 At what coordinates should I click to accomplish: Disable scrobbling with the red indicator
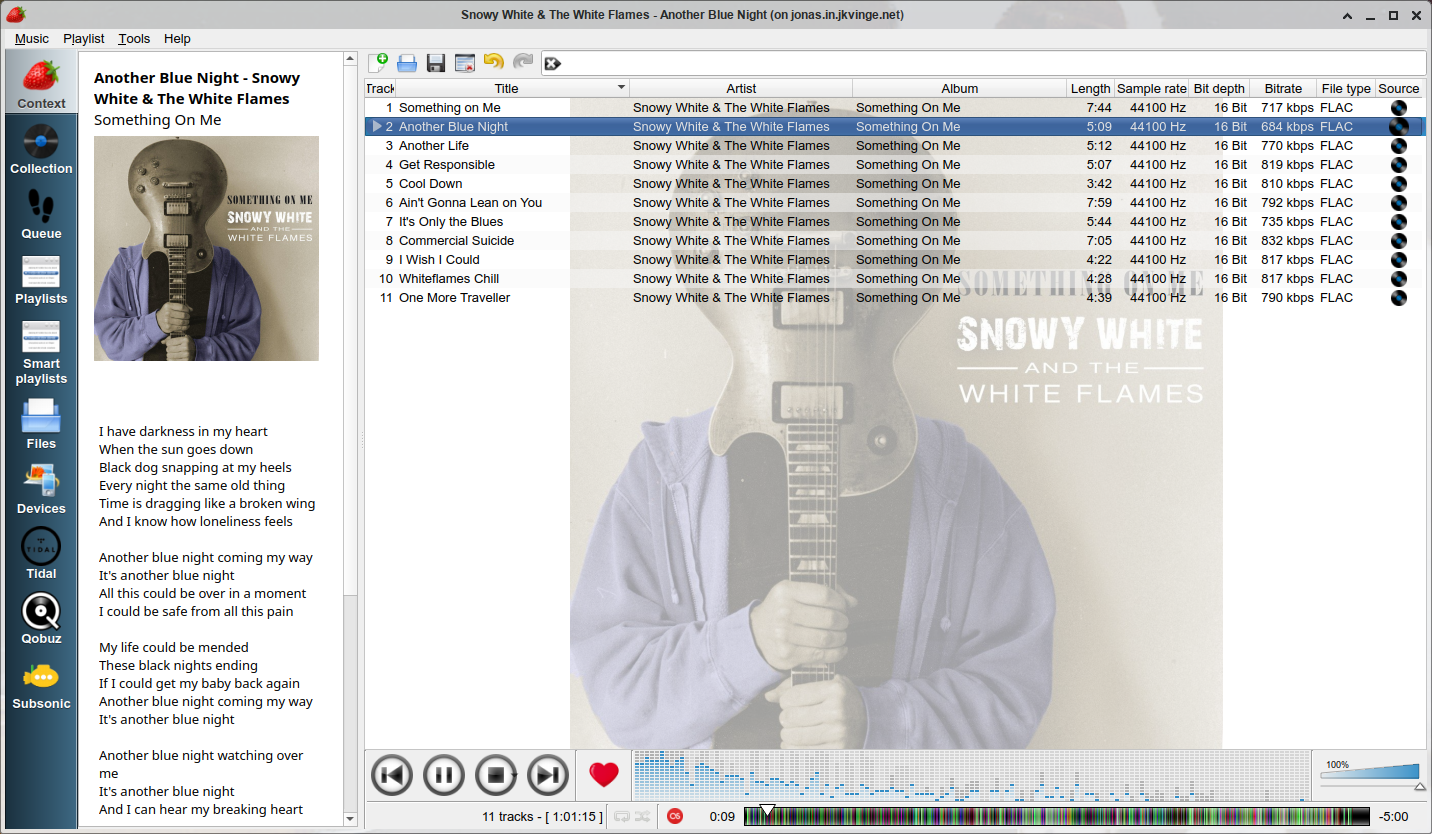[675, 816]
